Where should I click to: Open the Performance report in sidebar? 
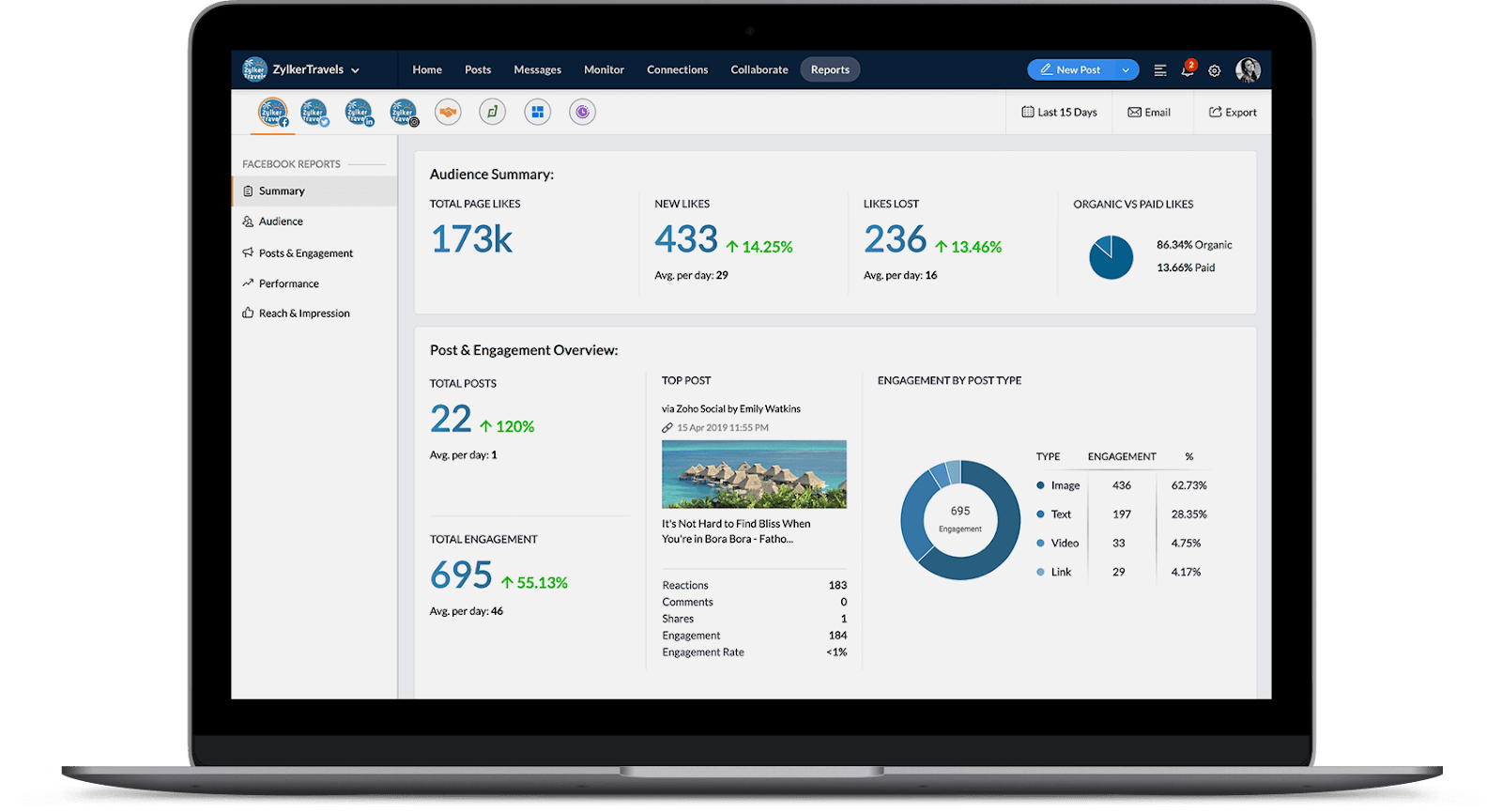pos(314,283)
